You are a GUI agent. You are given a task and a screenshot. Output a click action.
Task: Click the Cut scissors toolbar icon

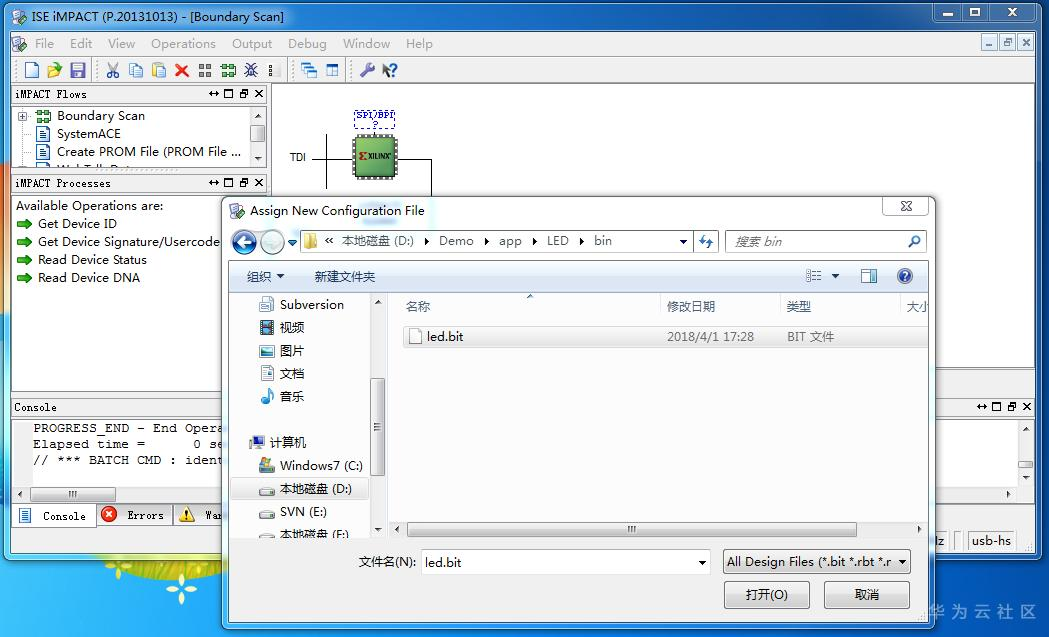tap(112, 70)
